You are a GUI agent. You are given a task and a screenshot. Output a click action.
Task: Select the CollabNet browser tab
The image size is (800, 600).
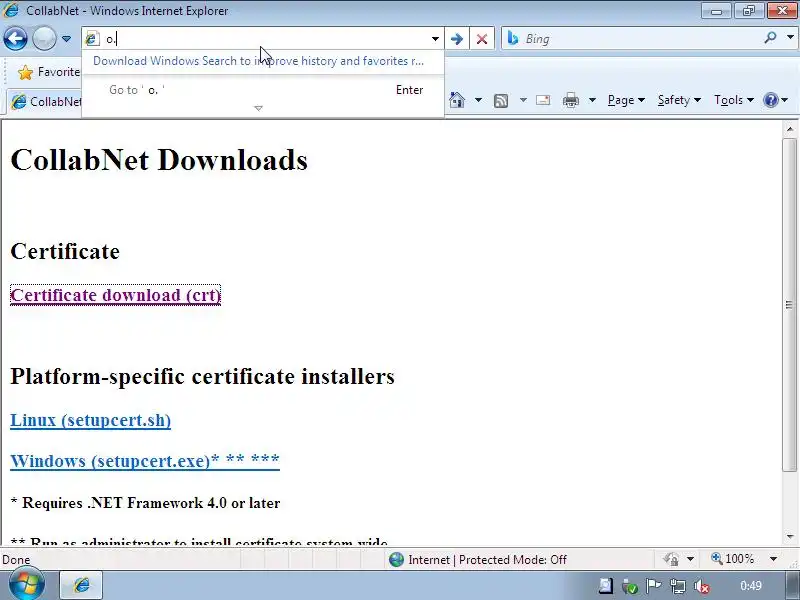click(46, 102)
